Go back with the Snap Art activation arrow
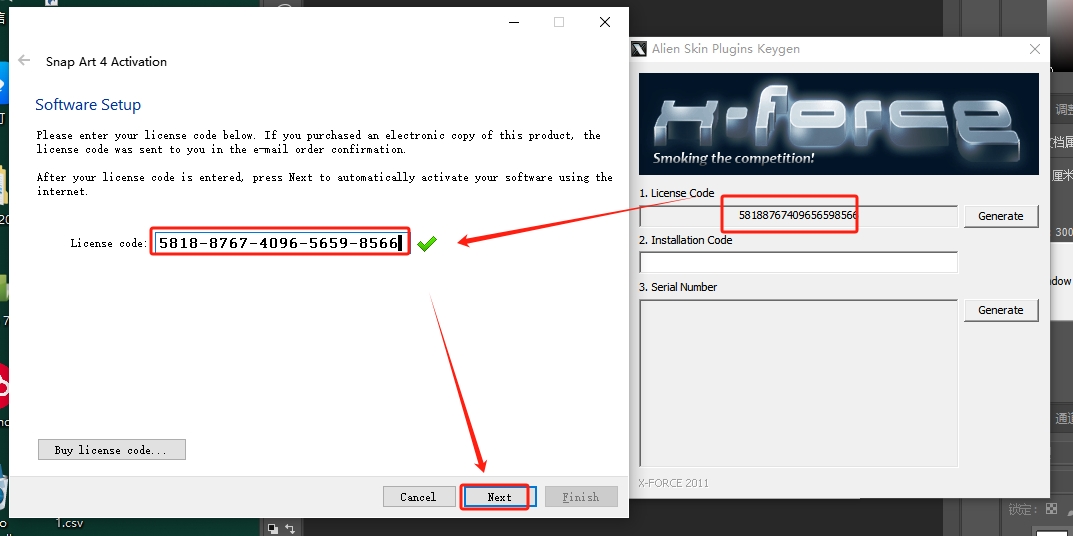Screen dimensions: 1073x536 tap(24, 60)
